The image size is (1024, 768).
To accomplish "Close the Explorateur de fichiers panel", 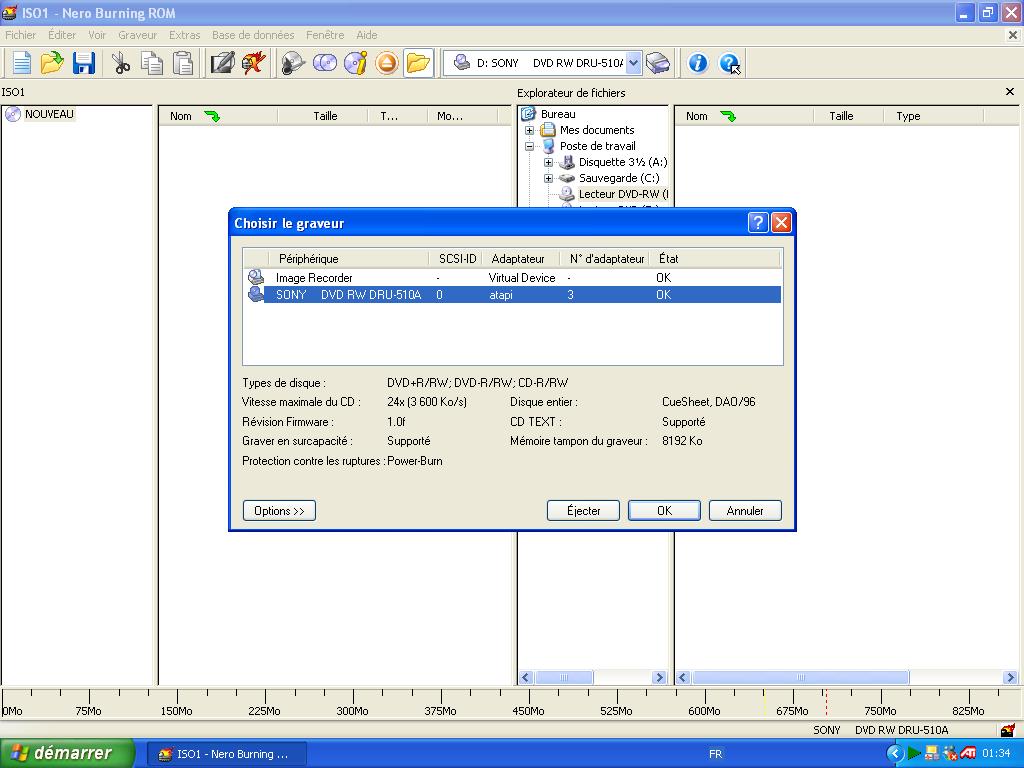I will pyautogui.click(x=1010, y=92).
